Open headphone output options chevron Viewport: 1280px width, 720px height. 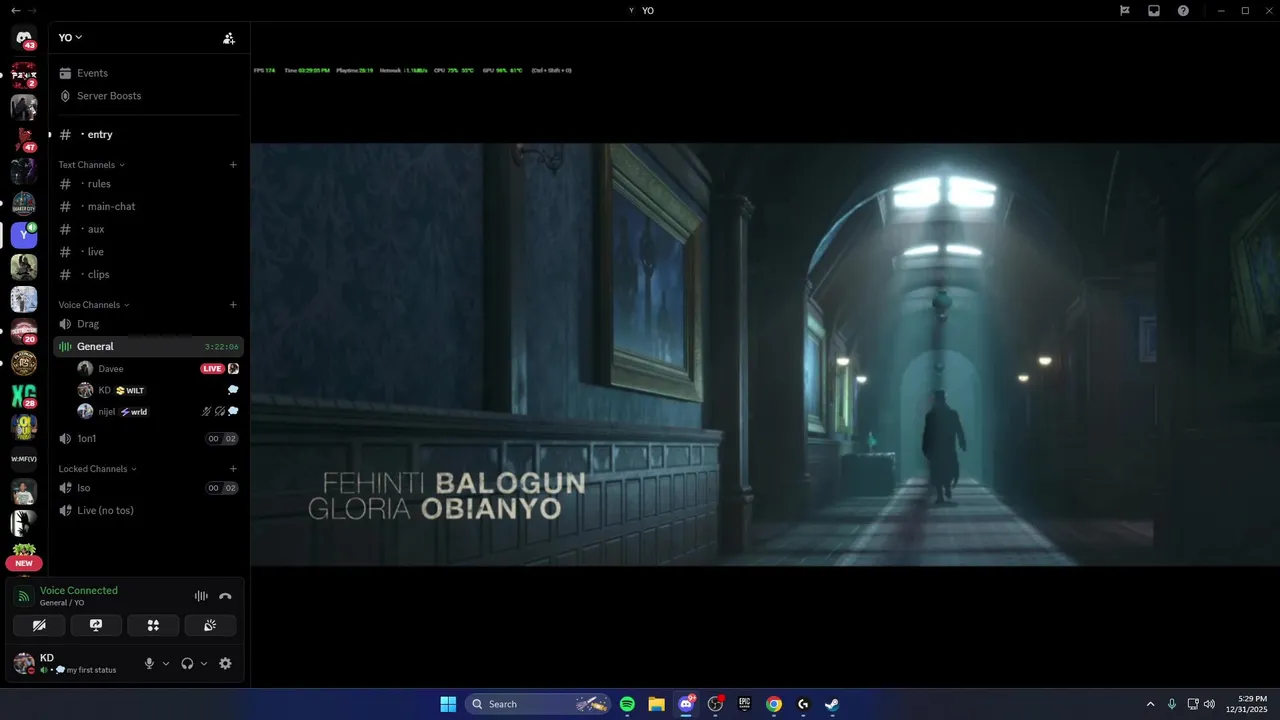tap(204, 663)
